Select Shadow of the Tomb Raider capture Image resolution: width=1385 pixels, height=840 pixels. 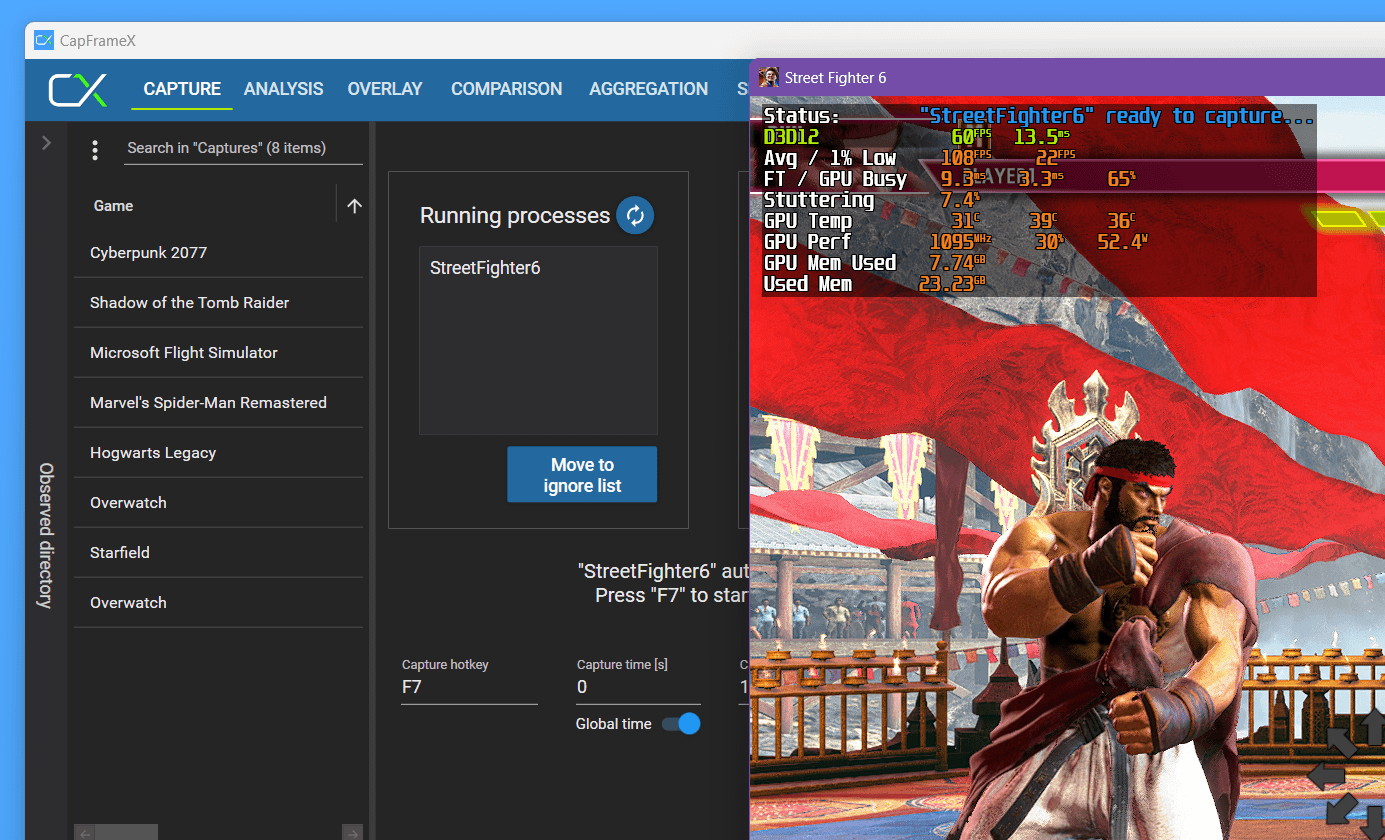[218, 303]
